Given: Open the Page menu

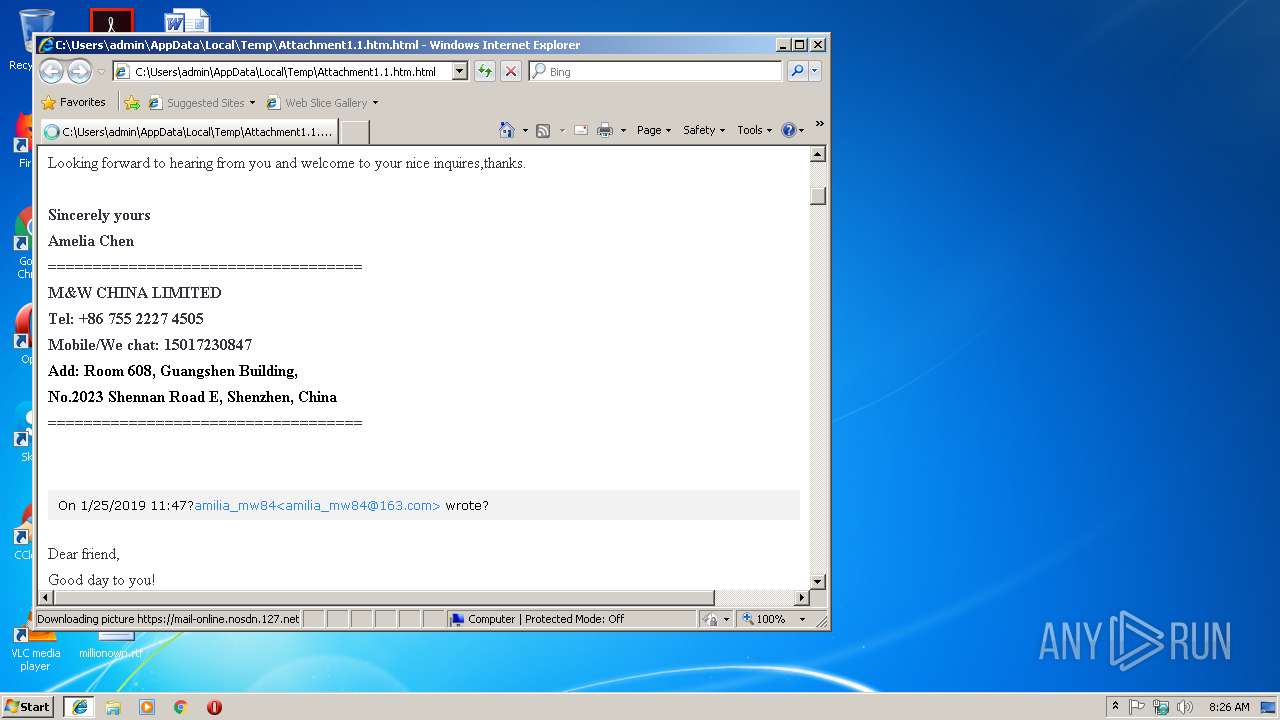Looking at the screenshot, I should click(654, 130).
